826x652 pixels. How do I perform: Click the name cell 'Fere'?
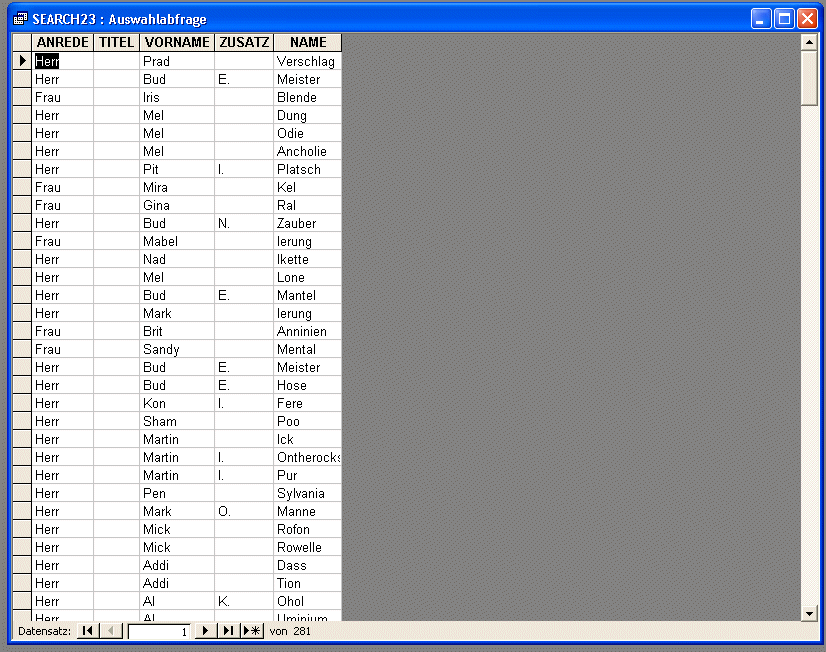pyautogui.click(x=308, y=403)
